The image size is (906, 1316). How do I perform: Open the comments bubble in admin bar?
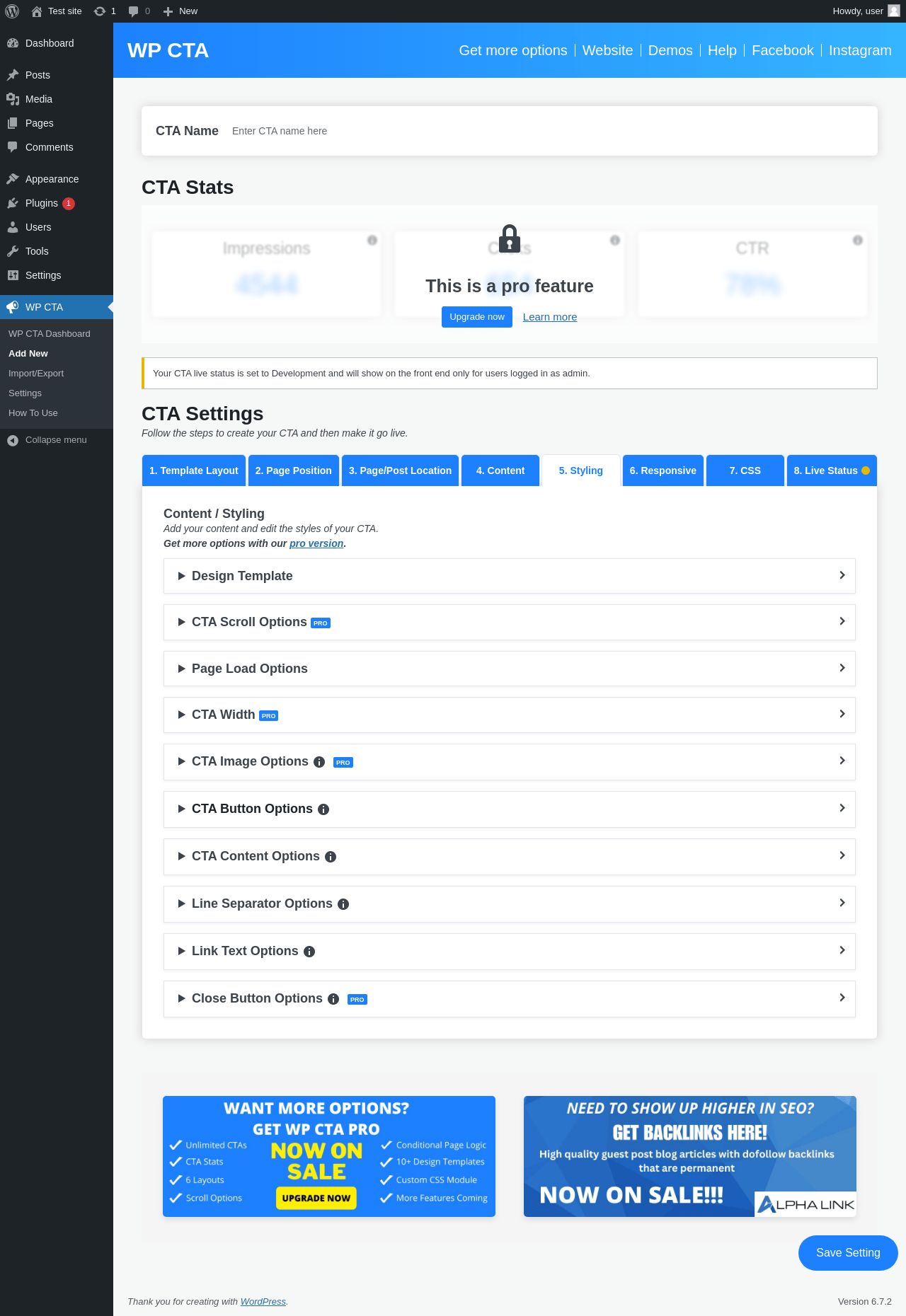[133, 11]
